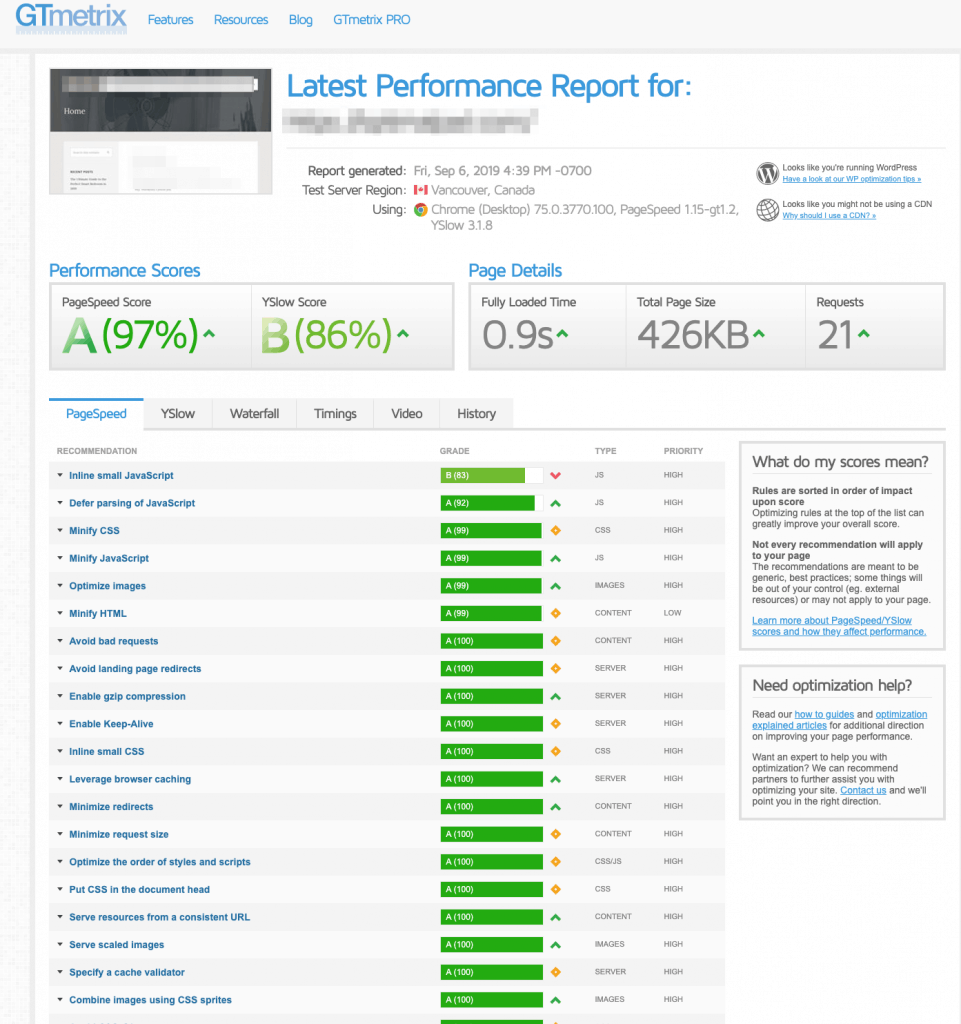Viewport: 961px width, 1024px height.
Task: Click orange diamond icon for Inline small CSS
Action: click(556, 751)
